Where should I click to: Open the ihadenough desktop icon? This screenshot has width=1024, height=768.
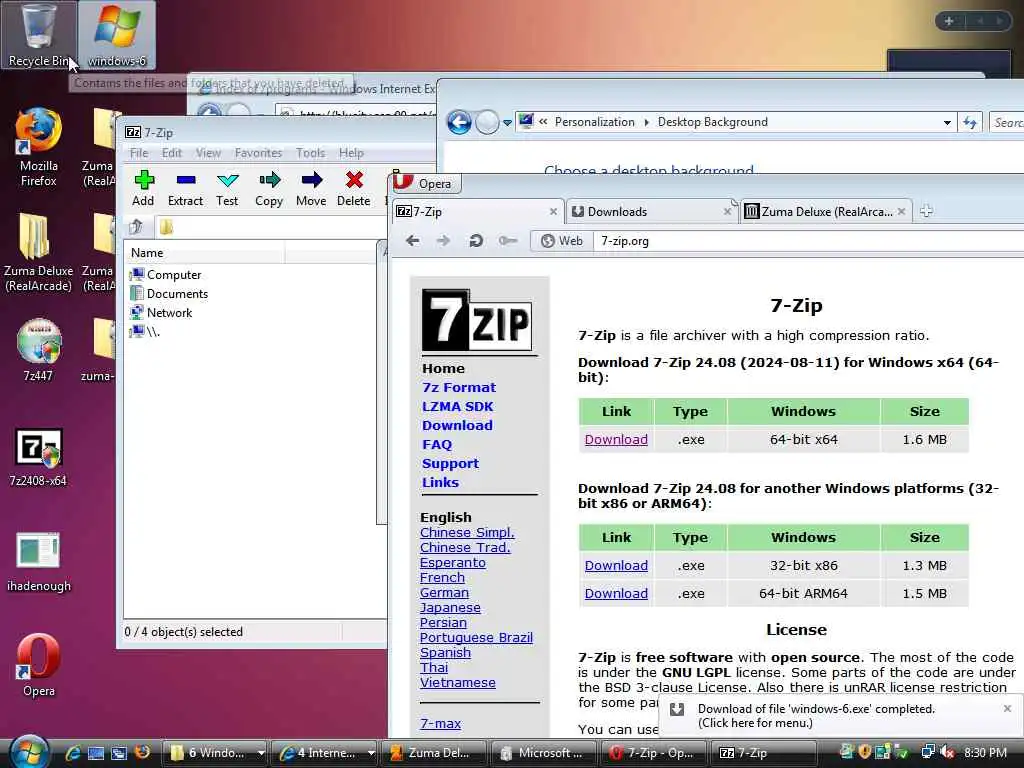[39, 562]
